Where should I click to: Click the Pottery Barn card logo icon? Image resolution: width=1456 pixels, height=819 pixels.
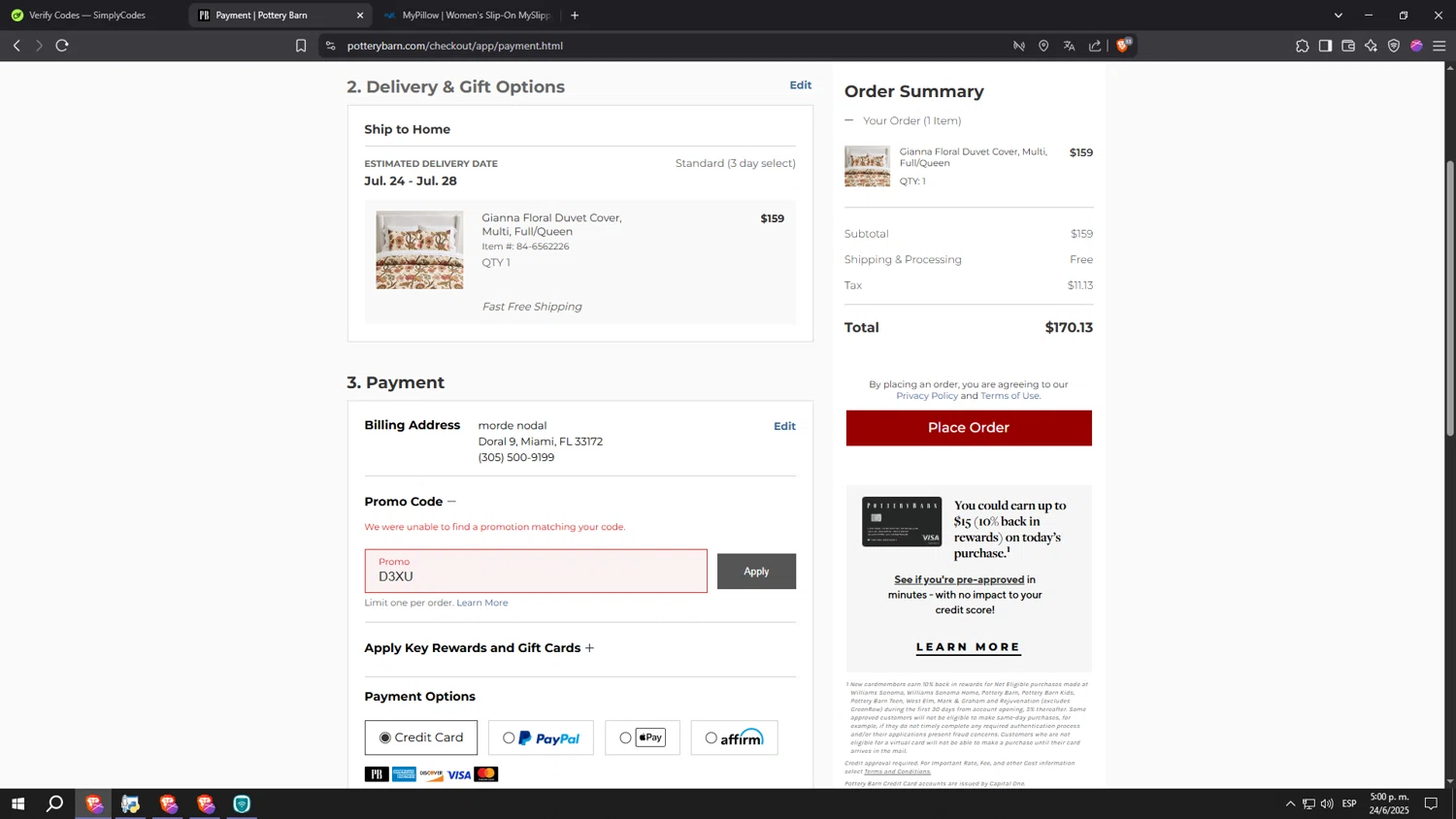(x=377, y=774)
